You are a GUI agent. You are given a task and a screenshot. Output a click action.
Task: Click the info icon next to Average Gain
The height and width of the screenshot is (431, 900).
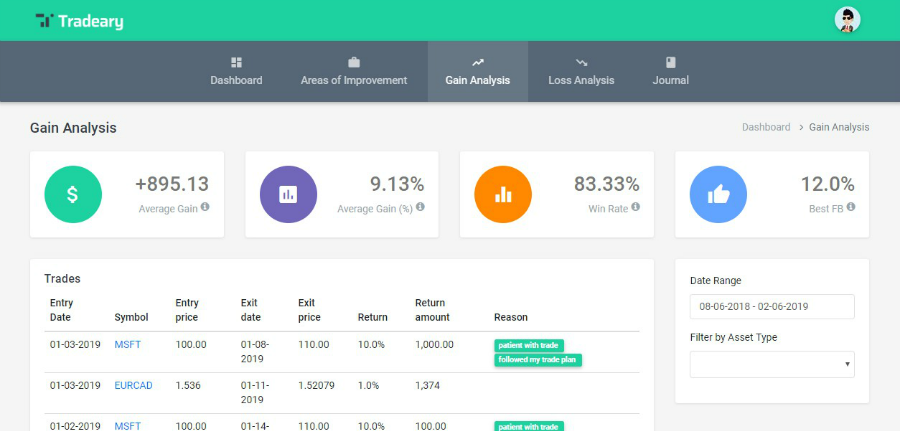pos(205,207)
